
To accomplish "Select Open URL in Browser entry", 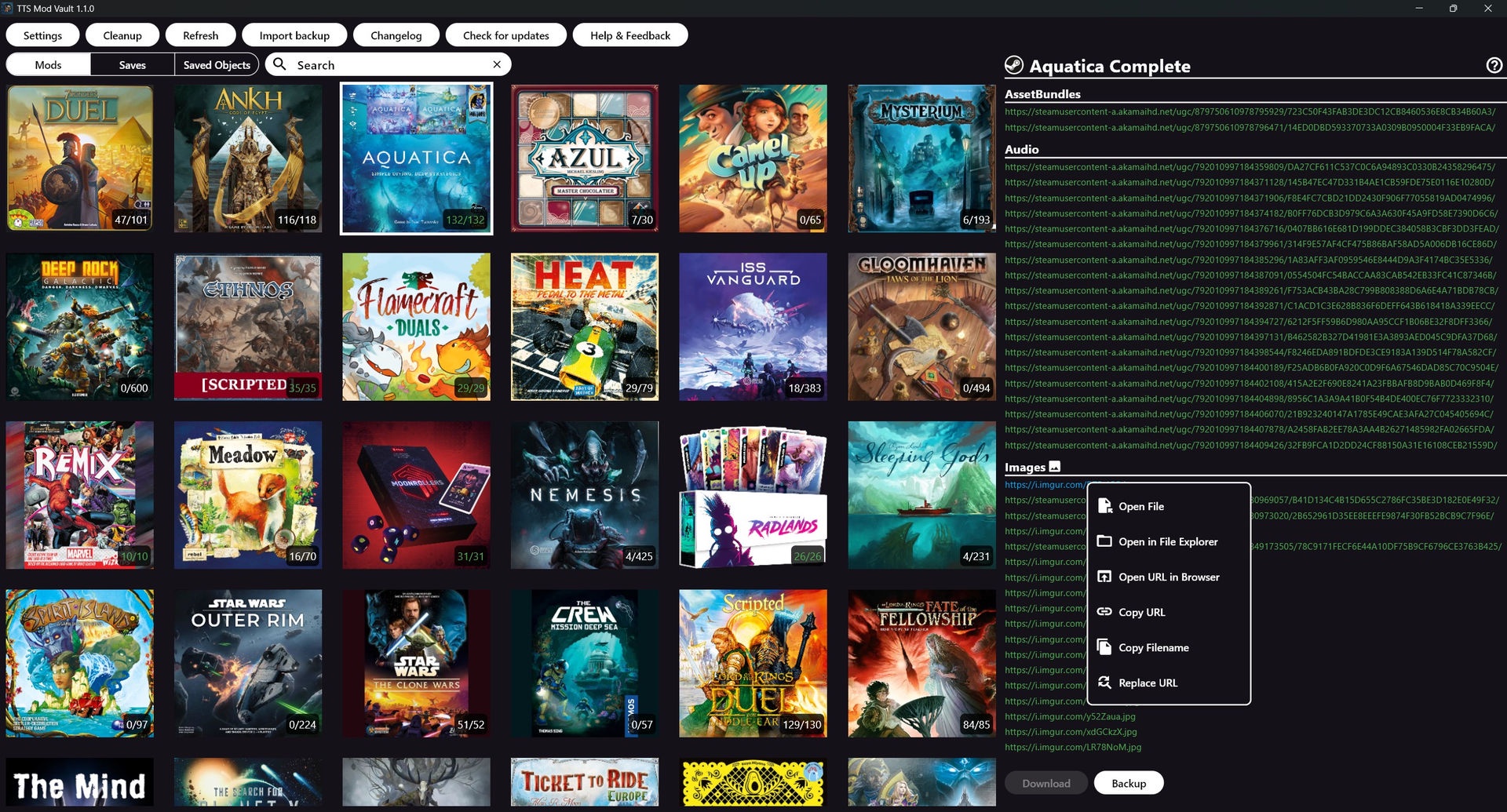I will coord(1169,577).
